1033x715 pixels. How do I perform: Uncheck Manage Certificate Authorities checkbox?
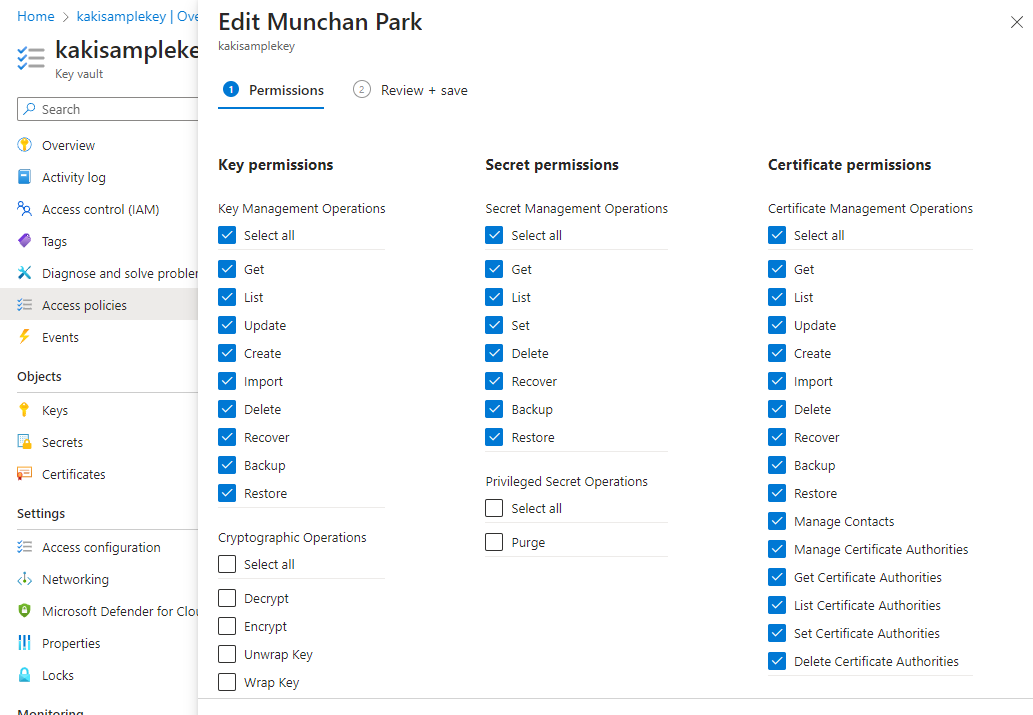click(777, 549)
